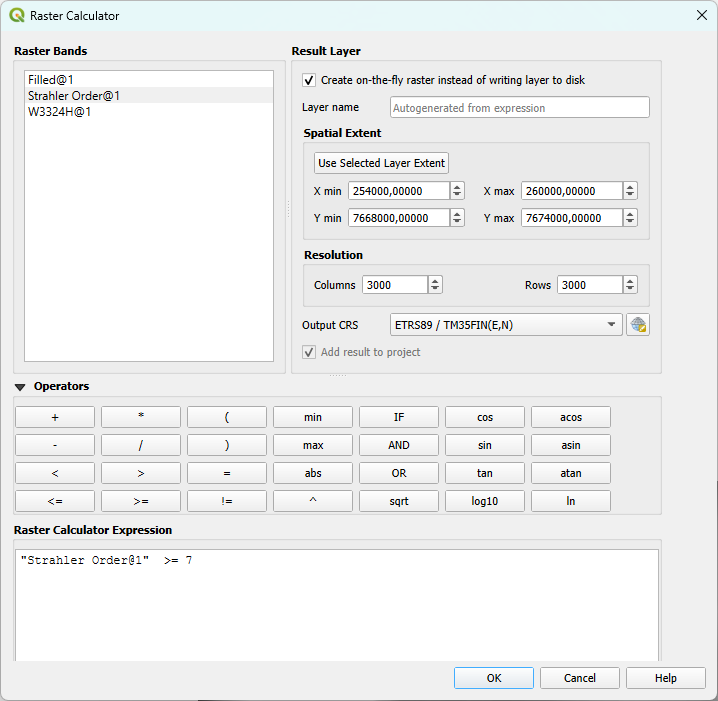Click the Layer name input field

[519, 107]
